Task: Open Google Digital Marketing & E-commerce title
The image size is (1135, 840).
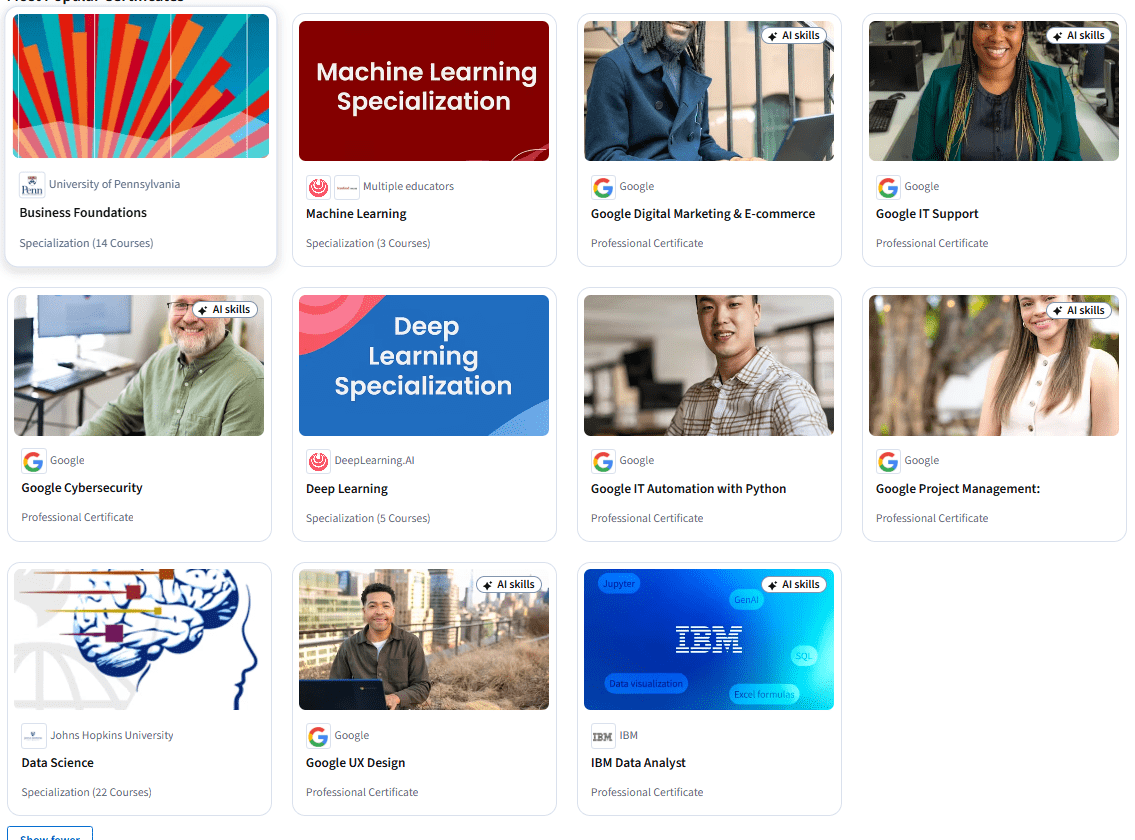Action: tap(703, 214)
